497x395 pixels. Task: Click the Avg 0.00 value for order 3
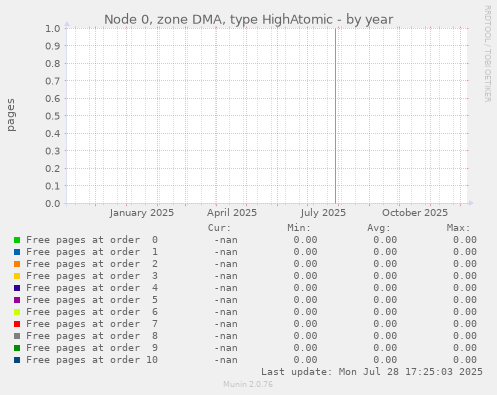pos(385,276)
